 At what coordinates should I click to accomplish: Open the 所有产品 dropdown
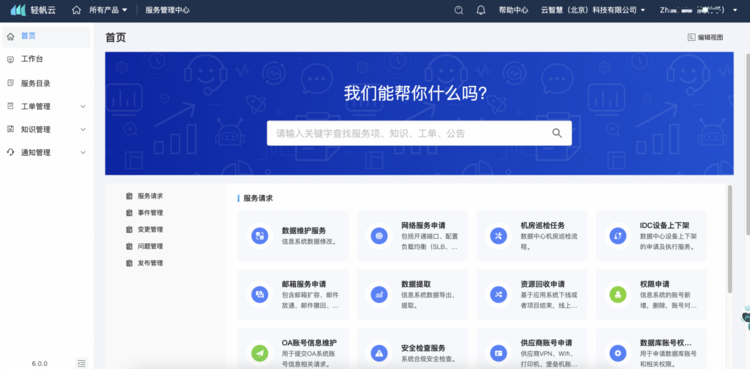108,10
